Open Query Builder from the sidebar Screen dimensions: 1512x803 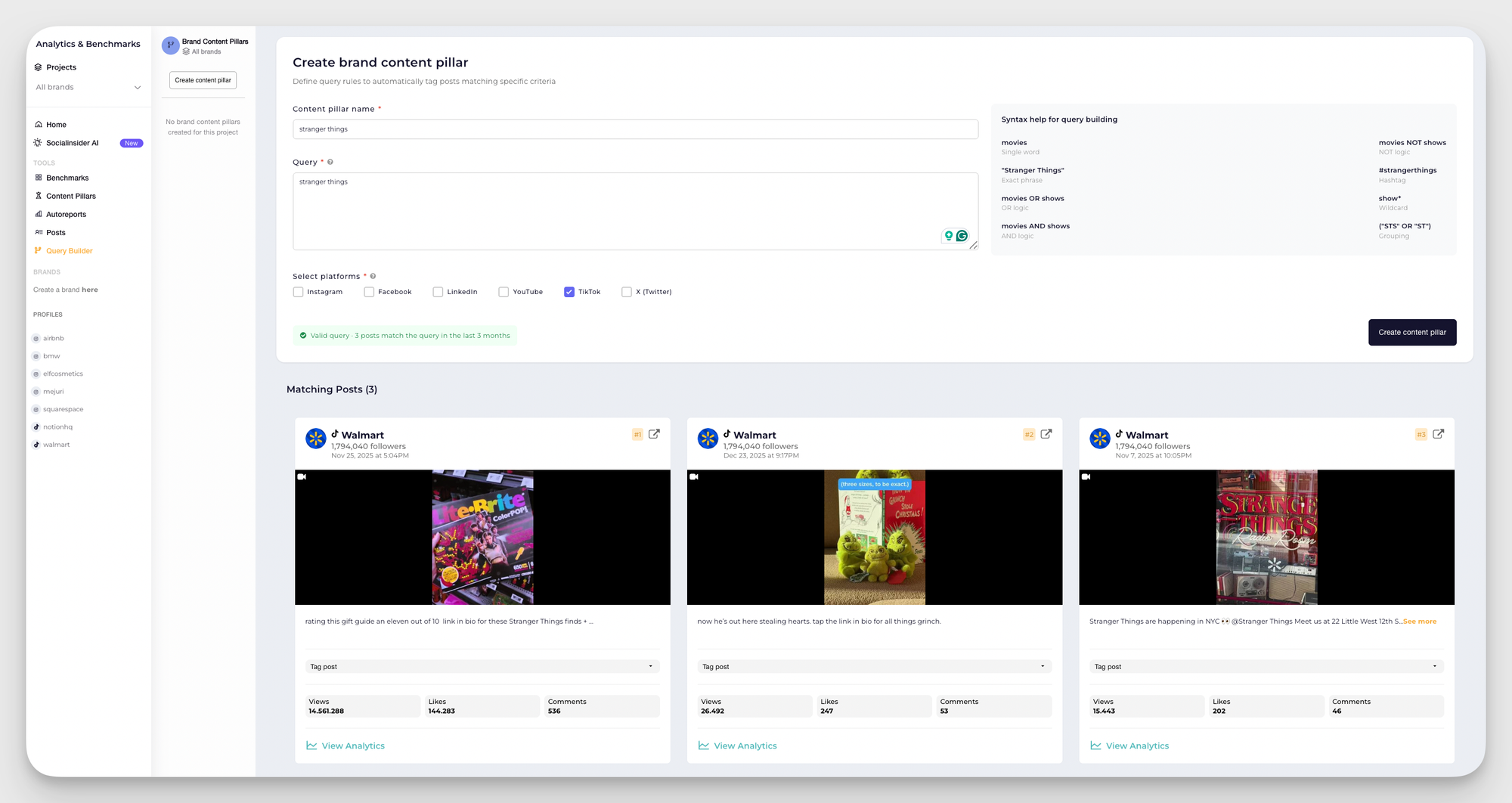[x=69, y=250]
